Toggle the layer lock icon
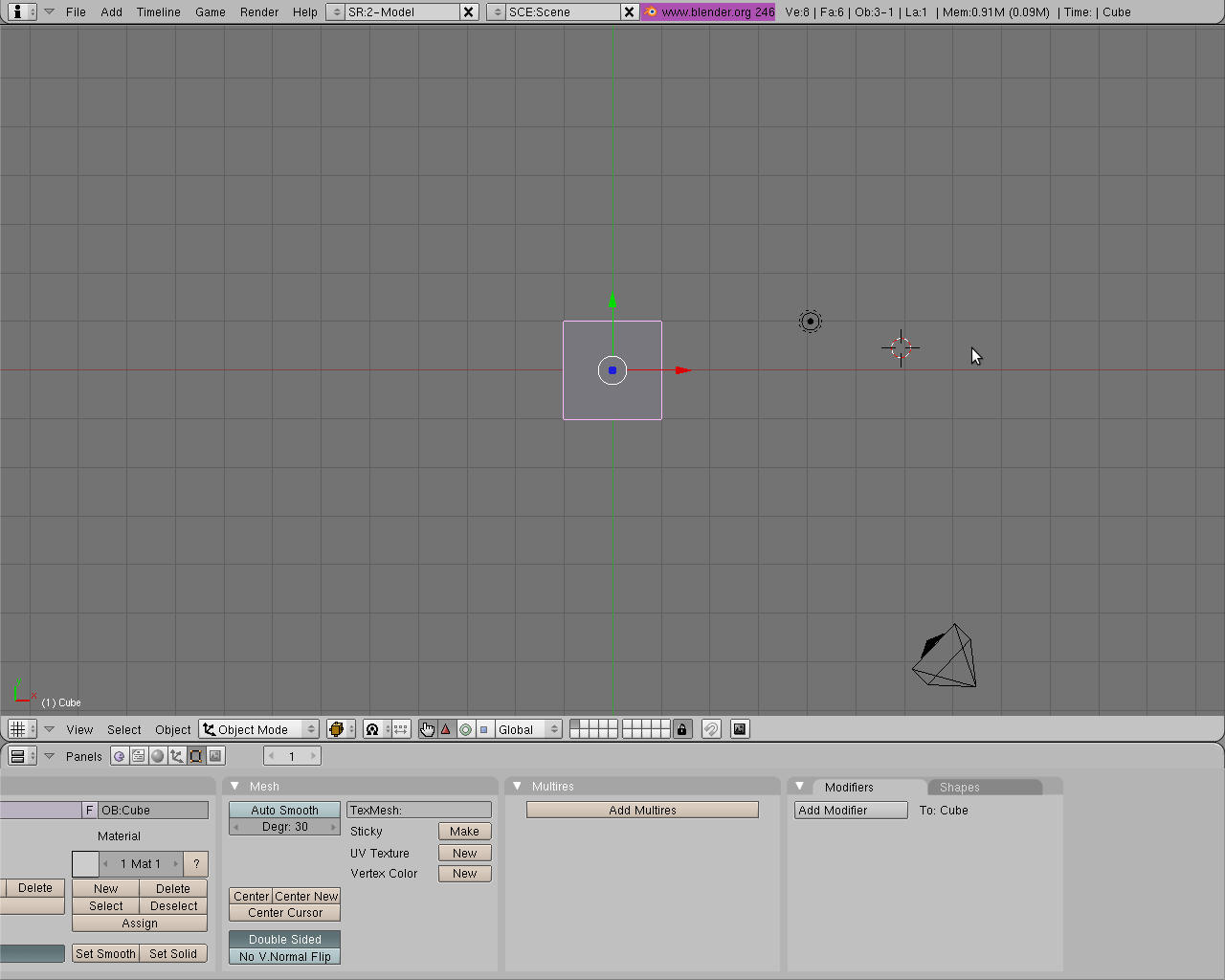The width and height of the screenshot is (1225, 980). pyautogui.click(x=682, y=729)
